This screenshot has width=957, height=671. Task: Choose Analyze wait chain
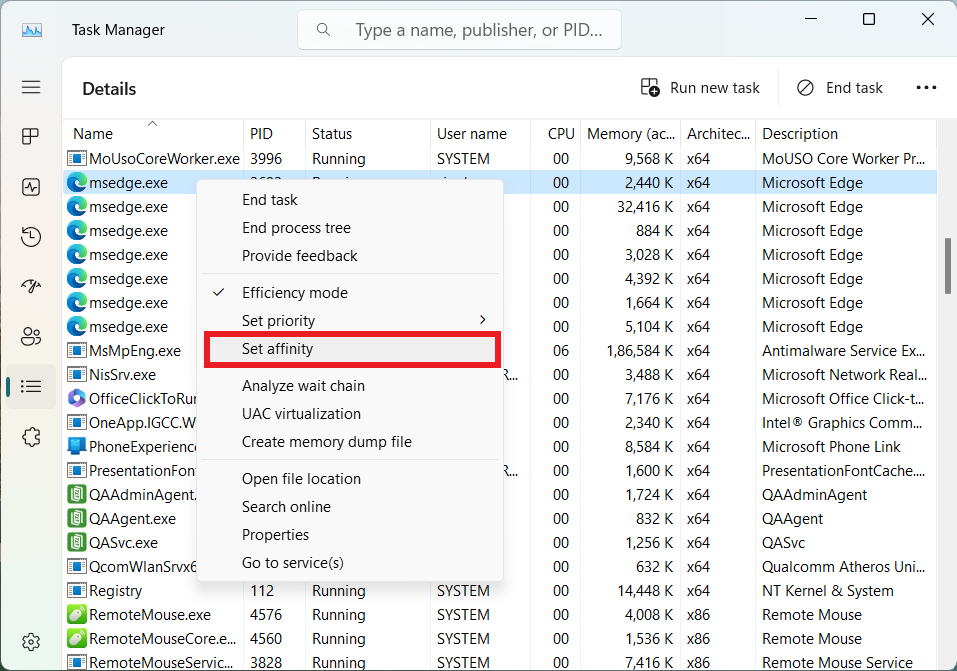click(x=351, y=386)
